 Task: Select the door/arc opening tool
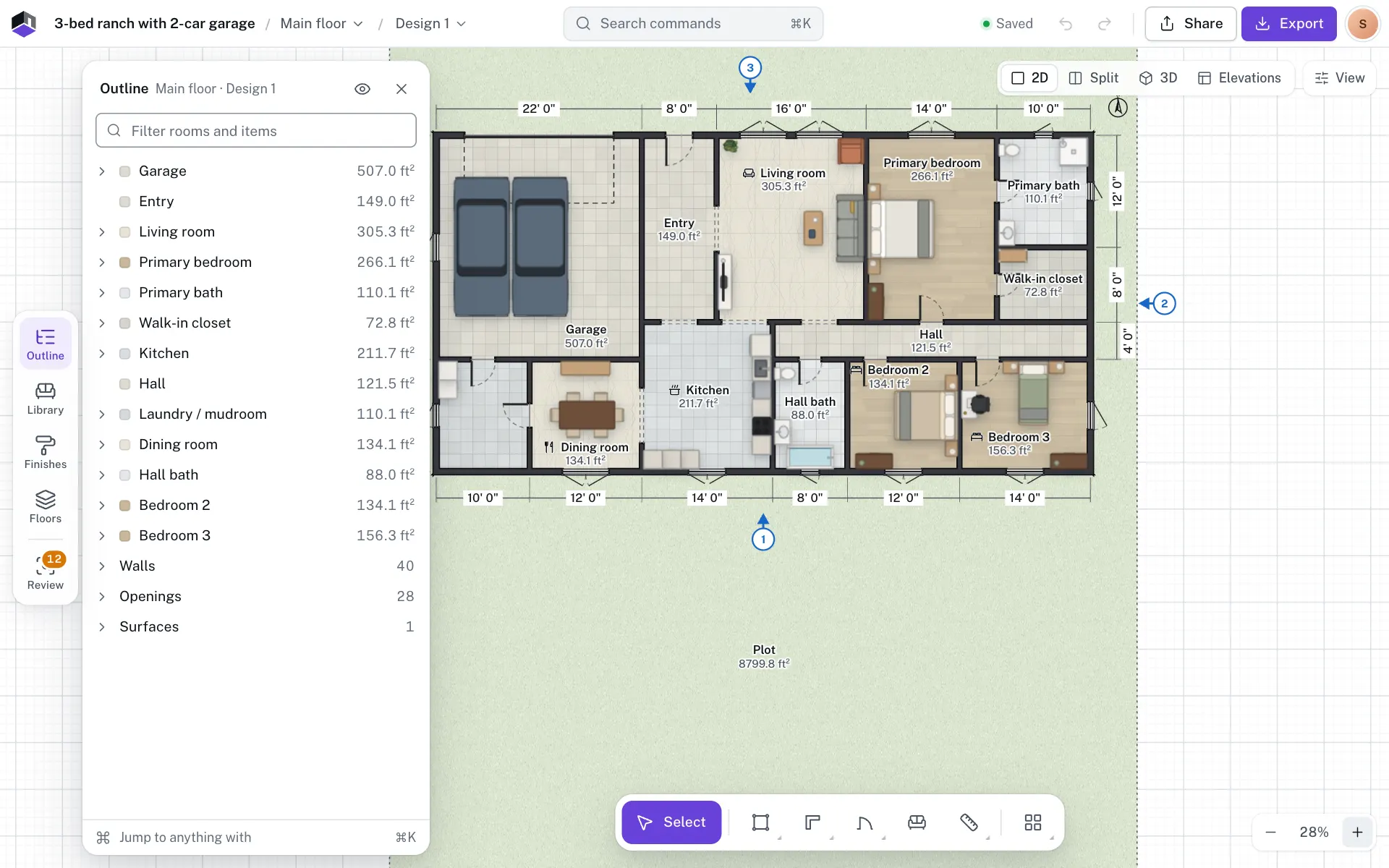tap(865, 822)
